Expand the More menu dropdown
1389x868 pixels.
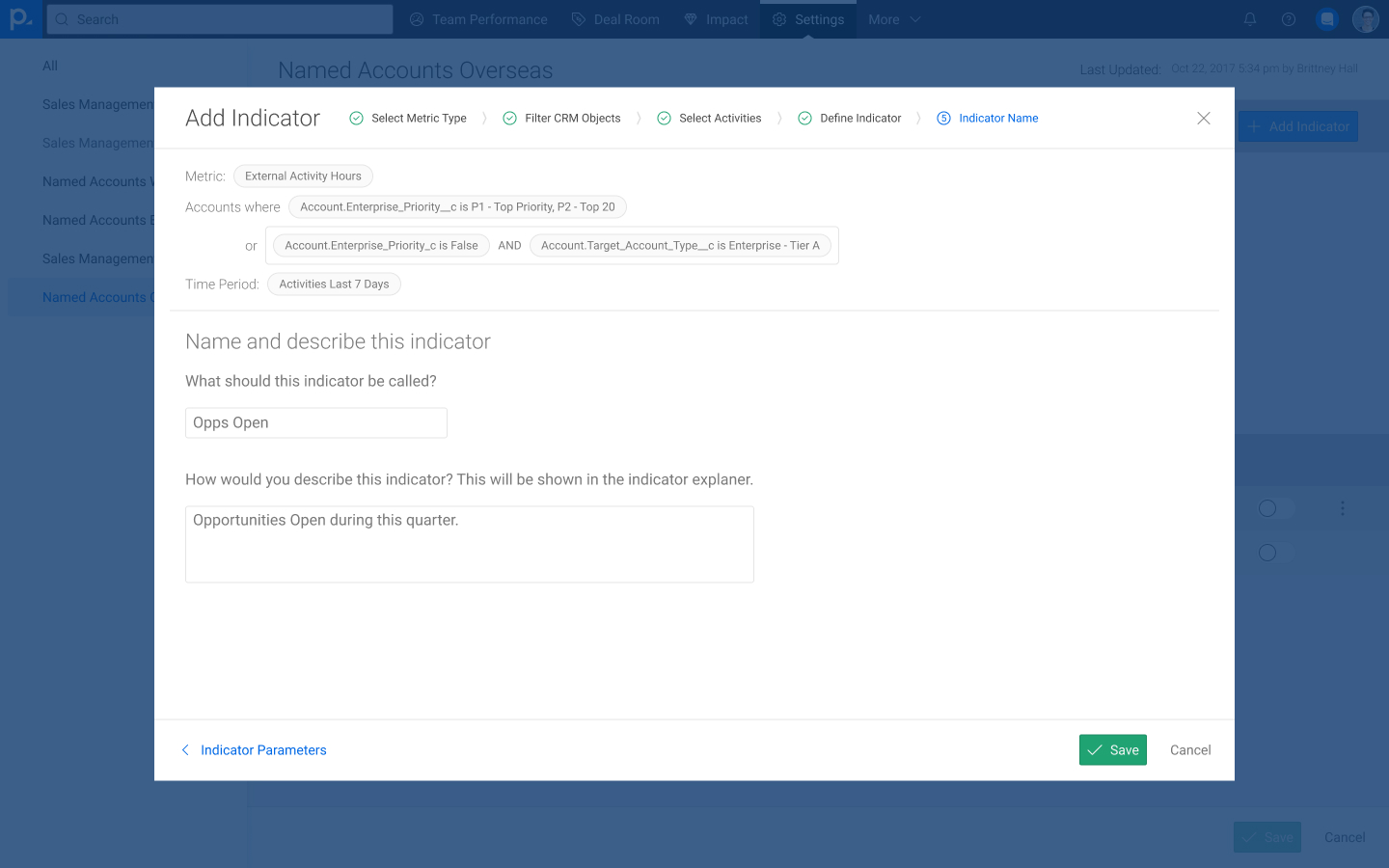click(894, 19)
